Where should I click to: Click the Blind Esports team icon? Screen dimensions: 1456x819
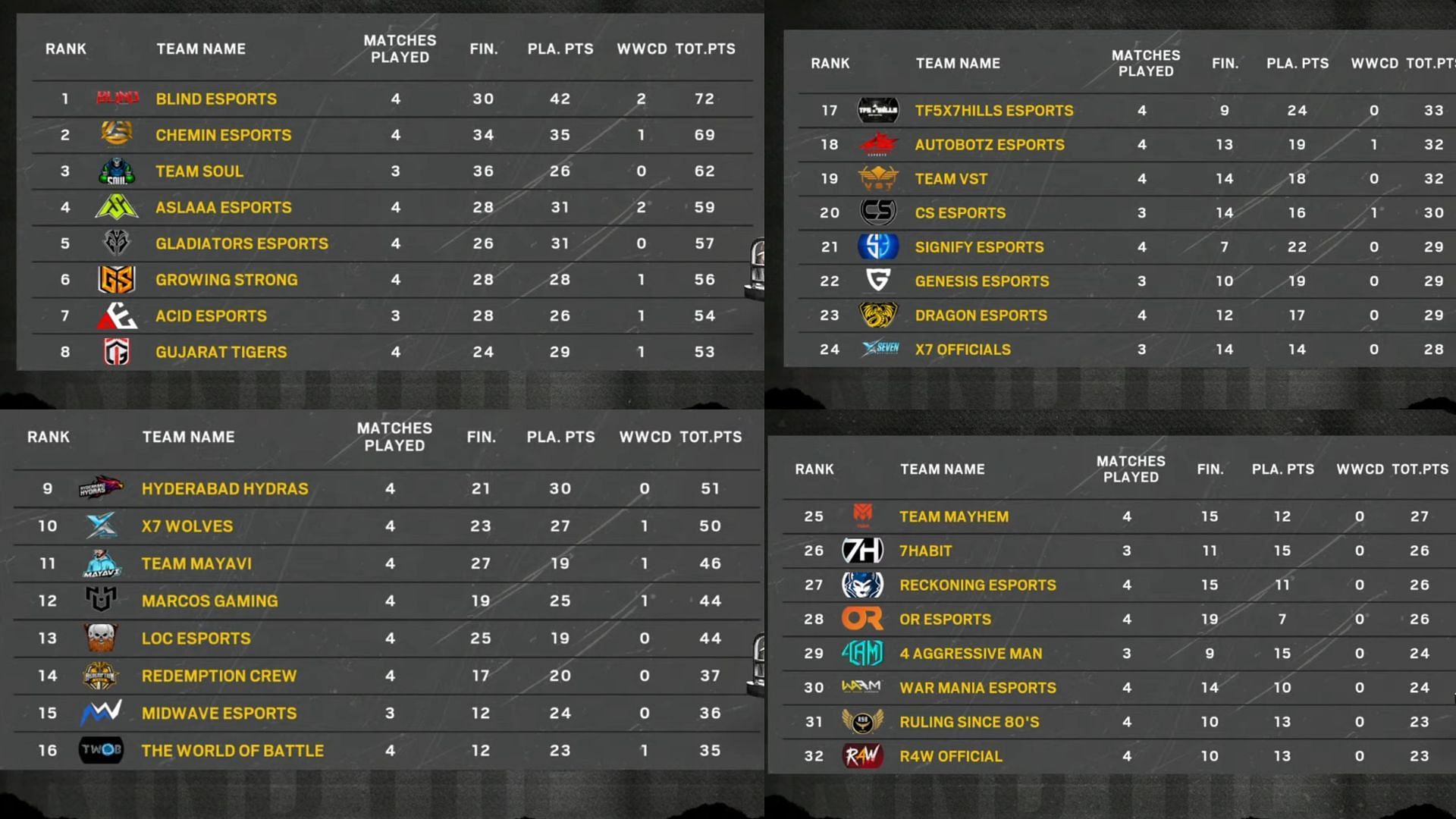113,98
